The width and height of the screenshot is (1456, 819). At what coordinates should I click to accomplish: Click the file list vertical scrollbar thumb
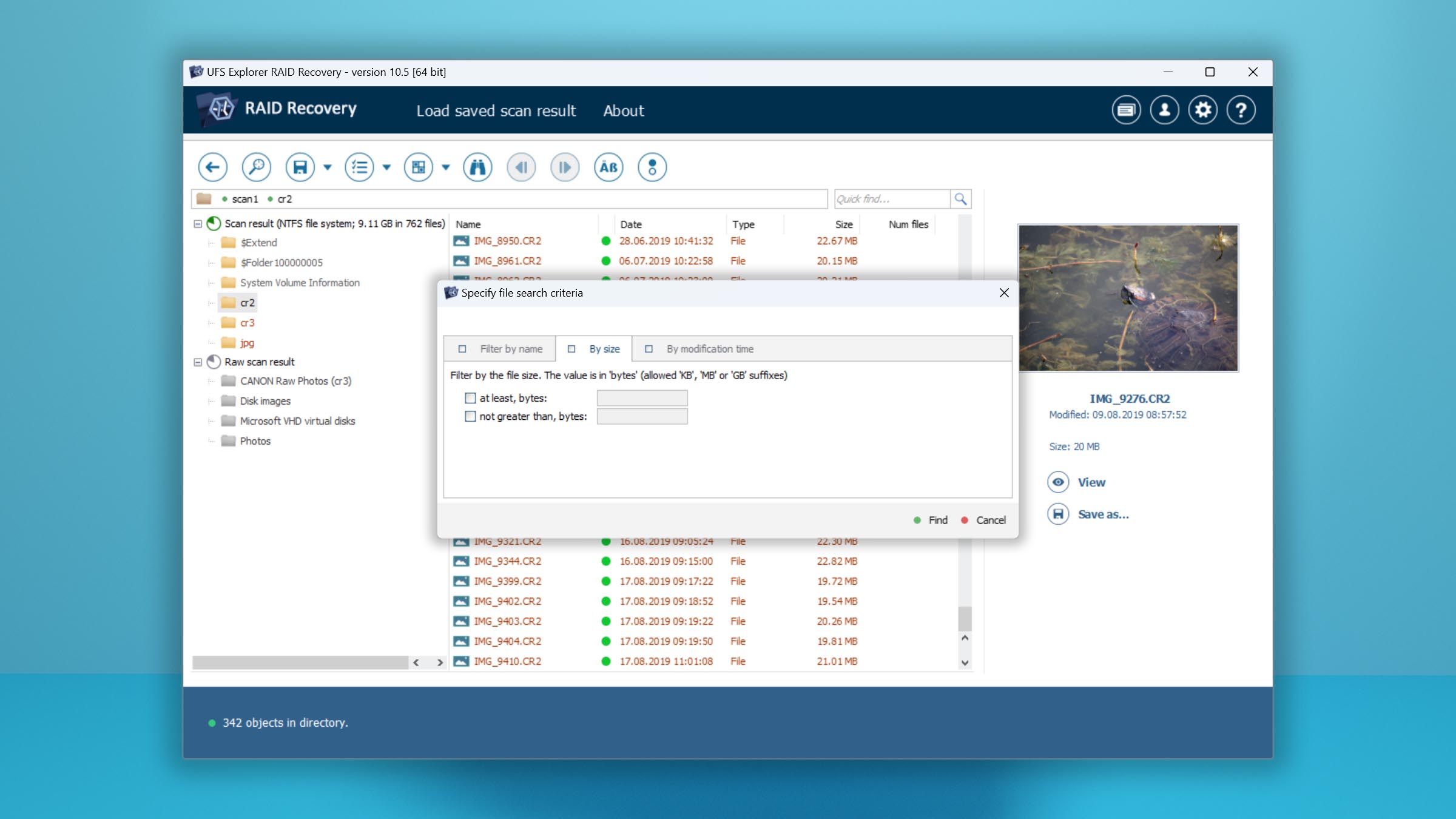click(965, 619)
